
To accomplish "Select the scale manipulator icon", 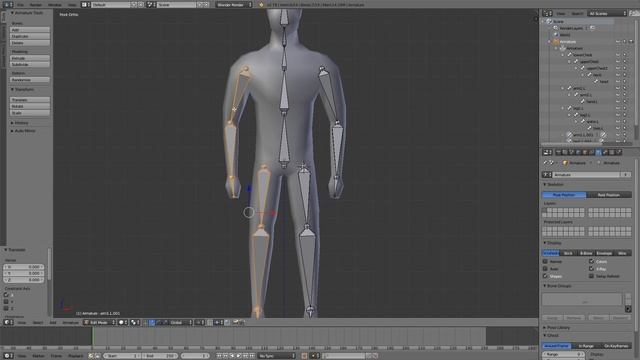I will pos(165,322).
